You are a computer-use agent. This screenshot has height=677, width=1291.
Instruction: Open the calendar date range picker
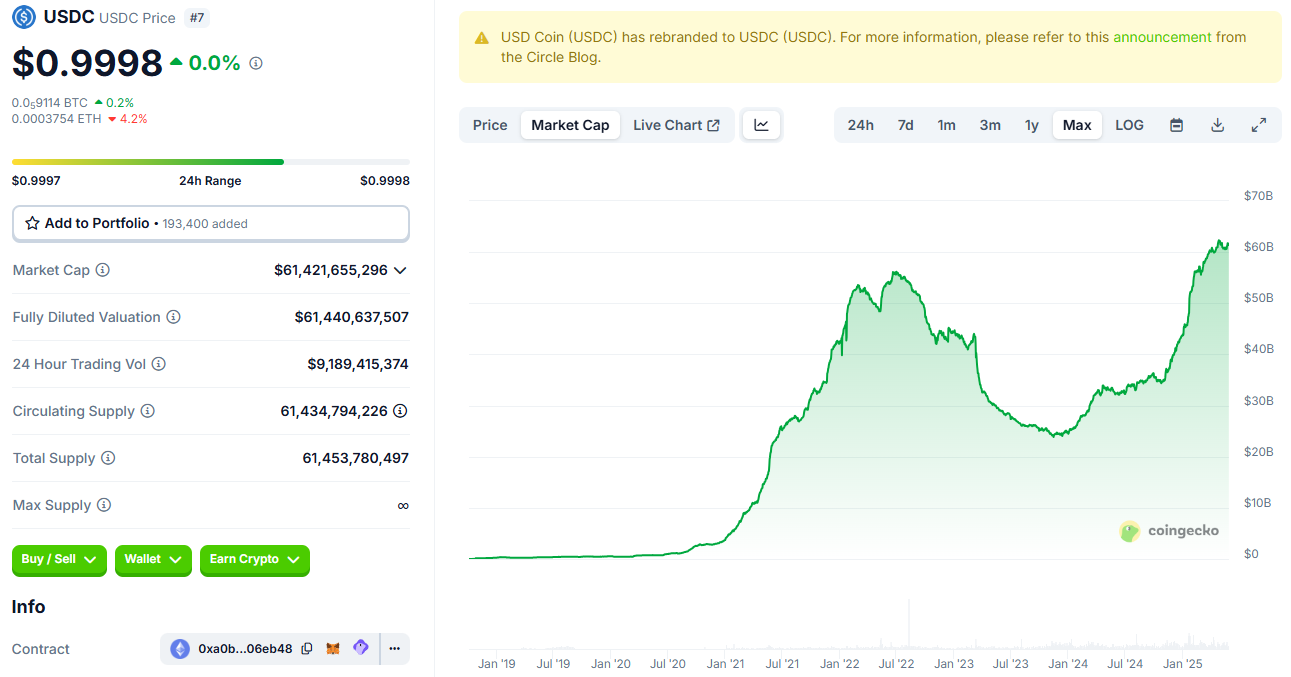point(1176,125)
